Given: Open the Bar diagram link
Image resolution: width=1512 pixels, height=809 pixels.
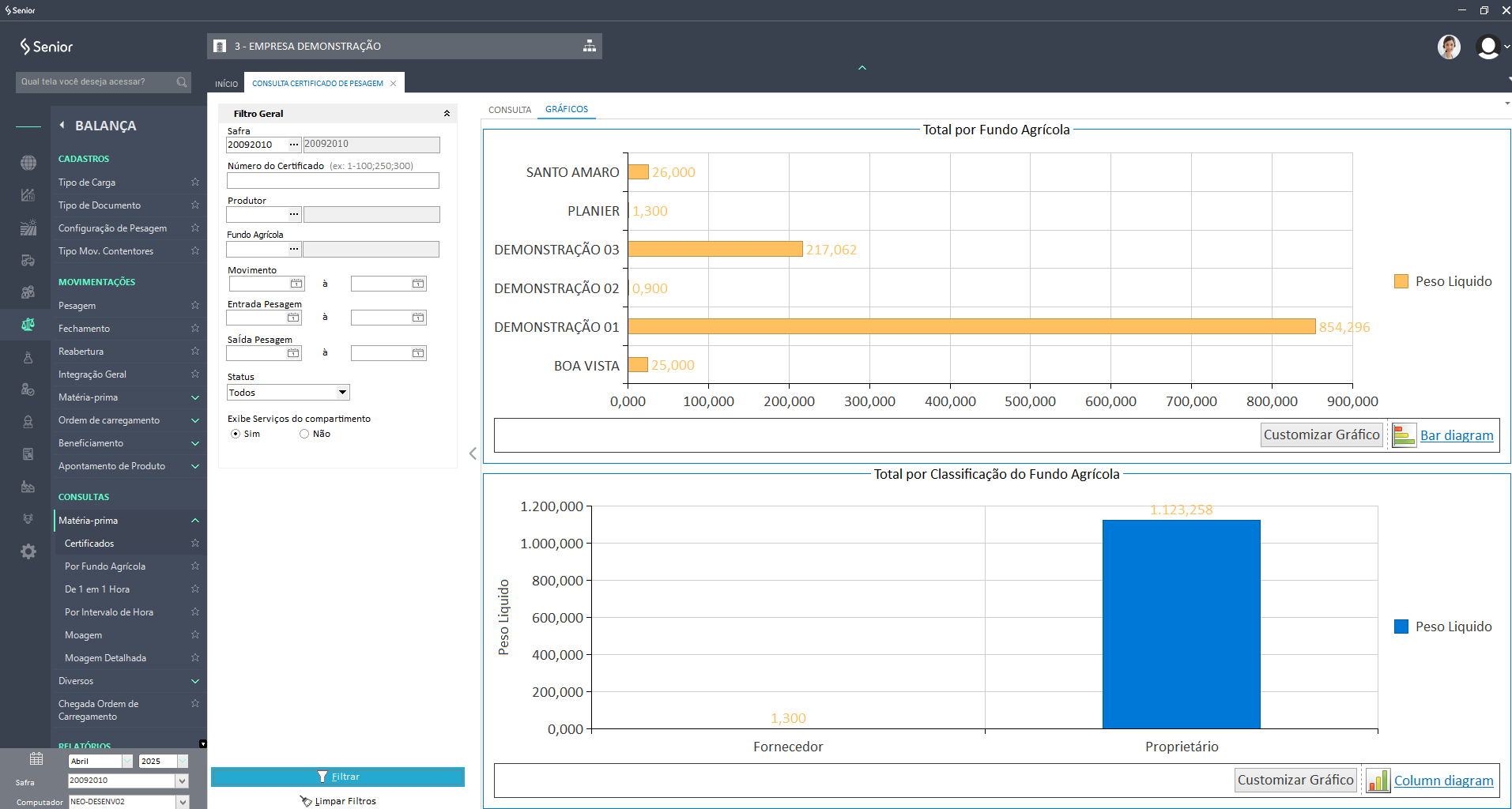Looking at the screenshot, I should click(x=1456, y=435).
